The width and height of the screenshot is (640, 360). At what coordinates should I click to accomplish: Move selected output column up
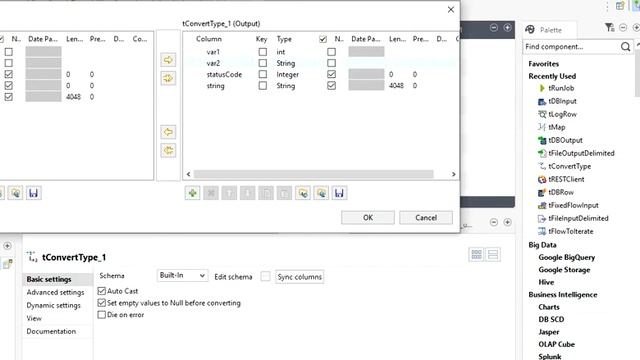click(229, 193)
